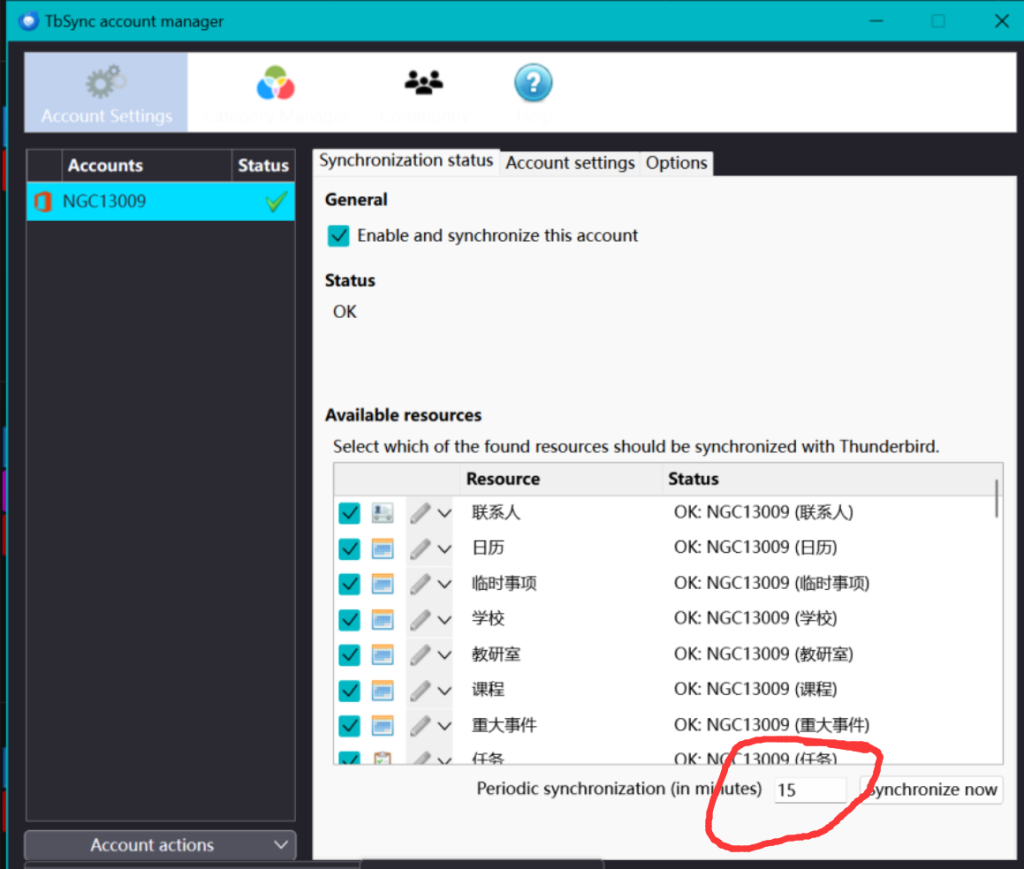The width and height of the screenshot is (1024, 869).
Task: Click the 学校 resource name
Action: [x=488, y=618]
